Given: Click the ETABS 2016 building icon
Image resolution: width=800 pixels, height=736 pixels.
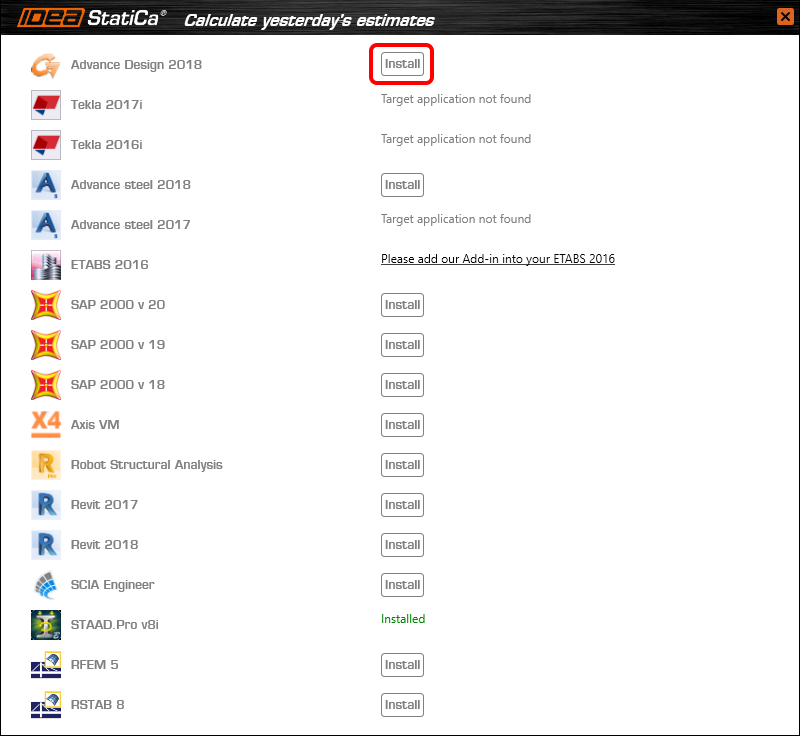Looking at the screenshot, I should point(45,265).
